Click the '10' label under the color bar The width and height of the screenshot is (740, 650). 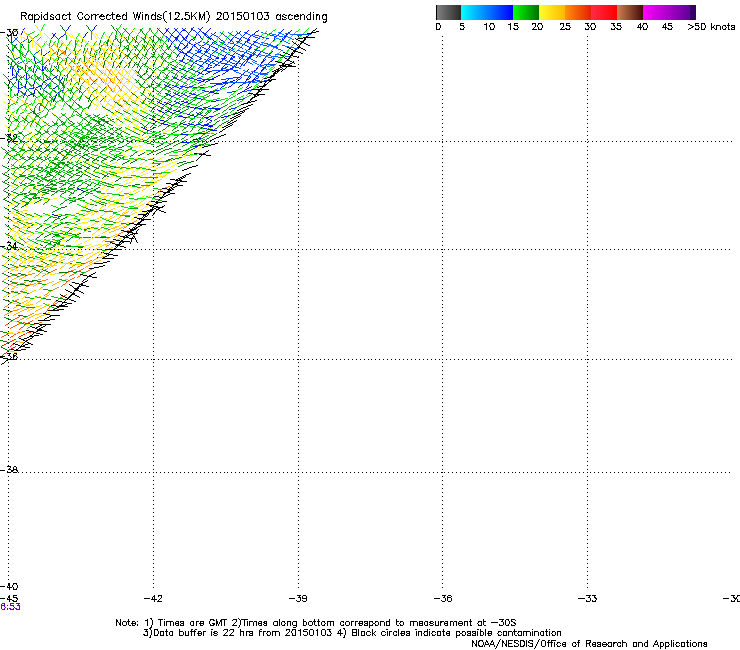click(x=489, y=27)
